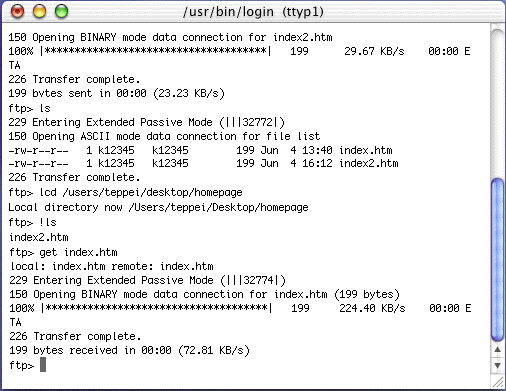Click '150 Opening ASCII mode data connection' line
The width and height of the screenshot is (506, 391).
tap(164, 136)
